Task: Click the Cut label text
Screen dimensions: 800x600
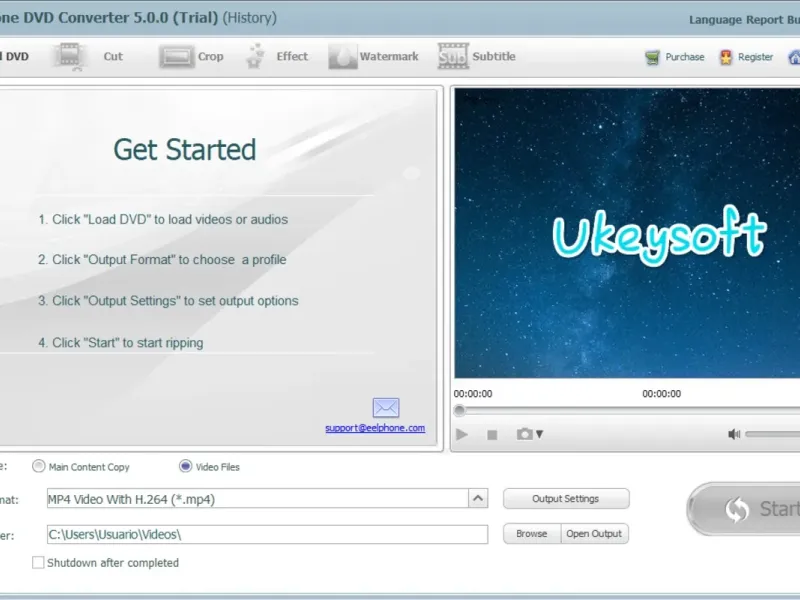Action: (x=113, y=56)
